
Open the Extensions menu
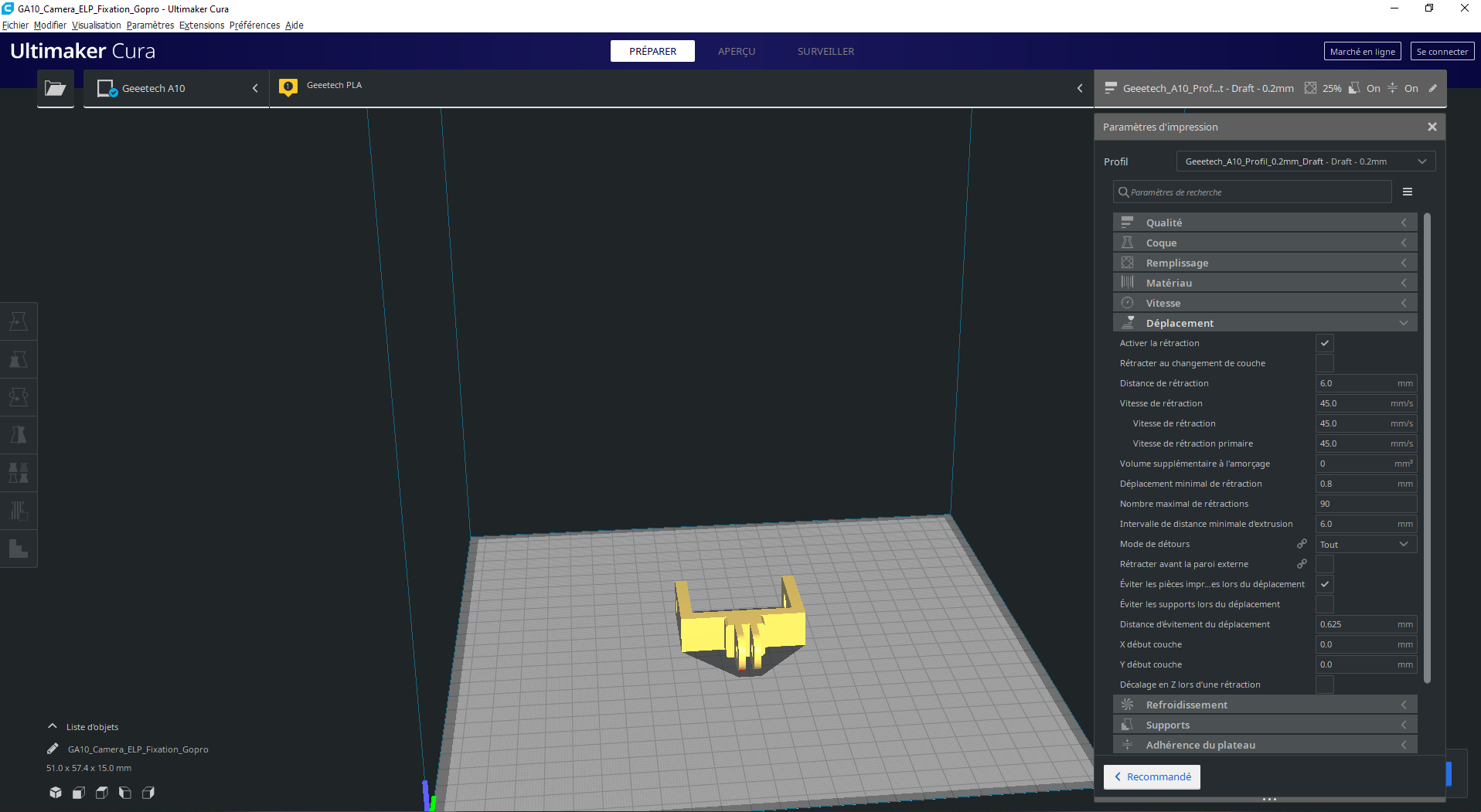[x=202, y=25]
